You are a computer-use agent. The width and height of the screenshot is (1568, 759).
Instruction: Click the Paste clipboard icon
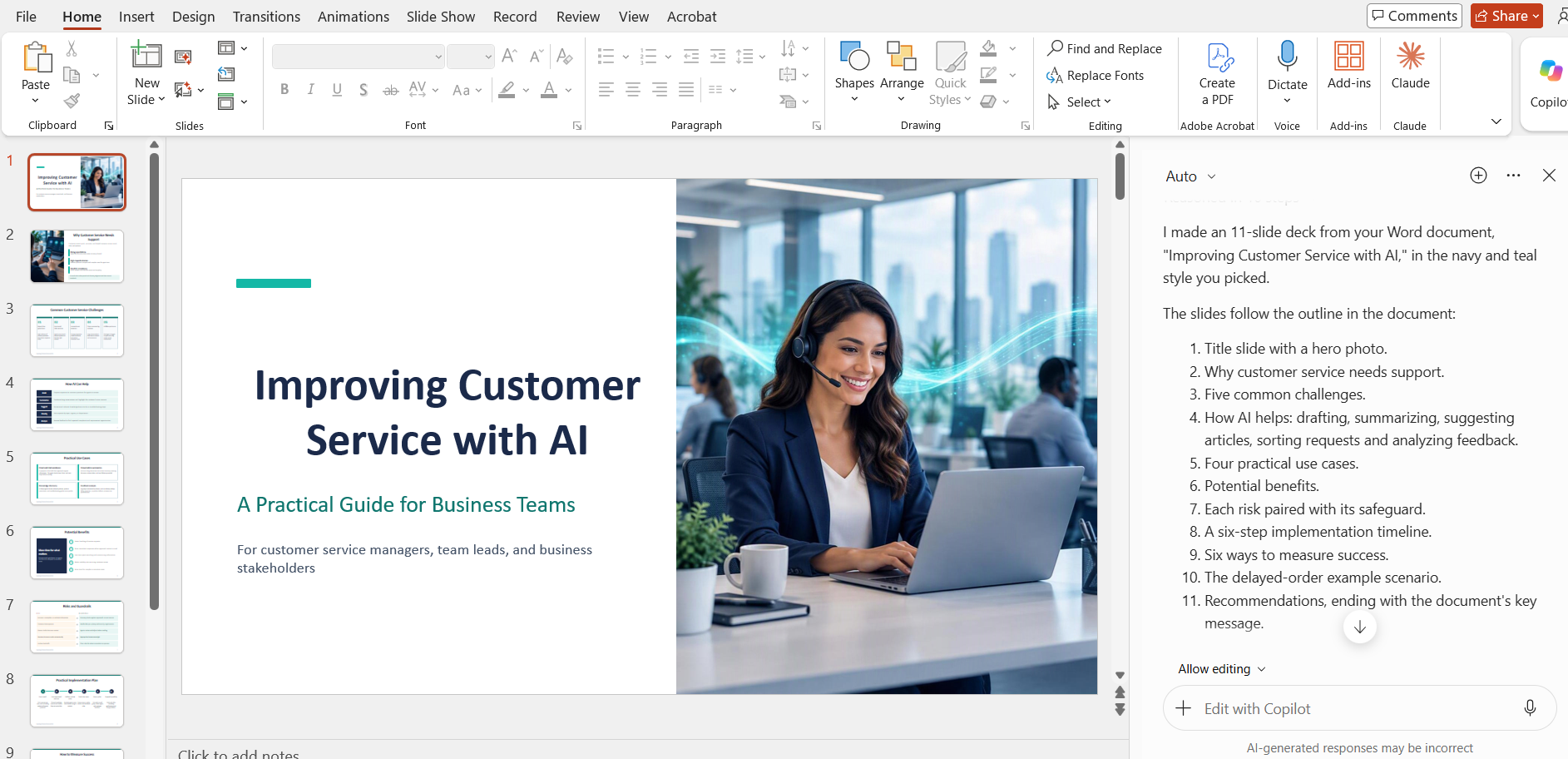36,57
